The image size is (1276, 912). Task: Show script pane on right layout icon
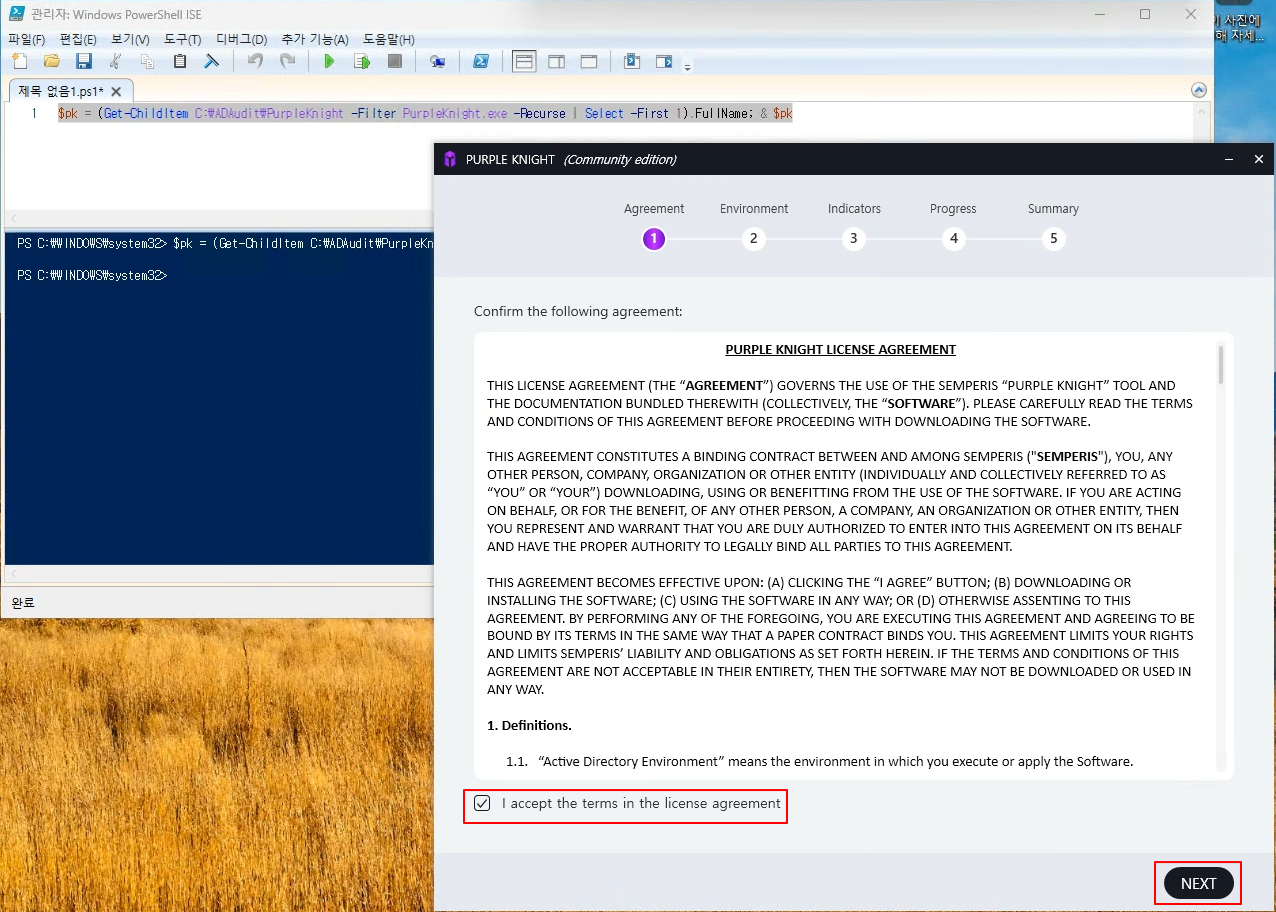tap(556, 61)
